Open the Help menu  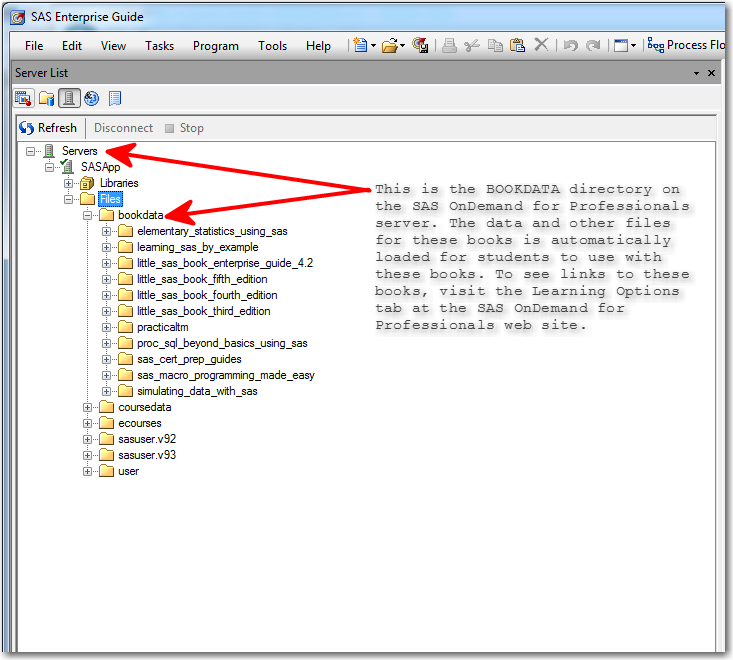318,46
